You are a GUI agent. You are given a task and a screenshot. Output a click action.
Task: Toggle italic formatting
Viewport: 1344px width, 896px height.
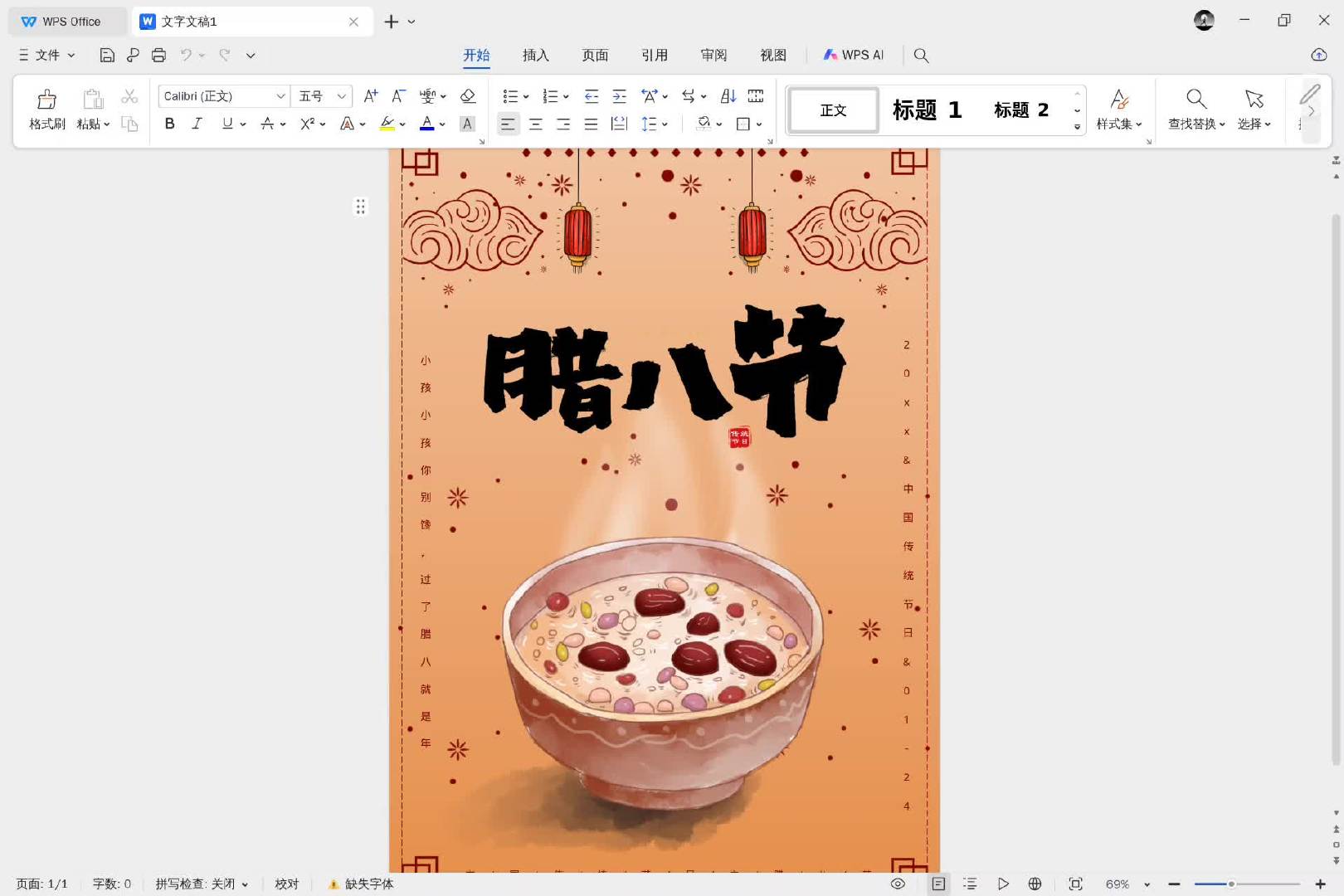[x=197, y=124]
